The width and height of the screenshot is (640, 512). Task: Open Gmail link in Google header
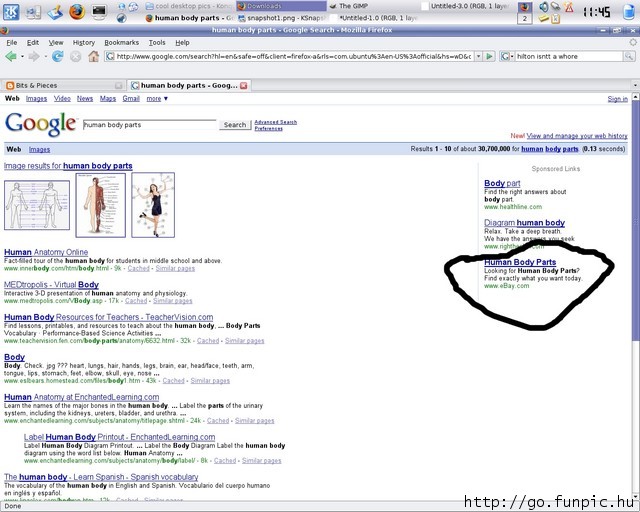tap(131, 98)
